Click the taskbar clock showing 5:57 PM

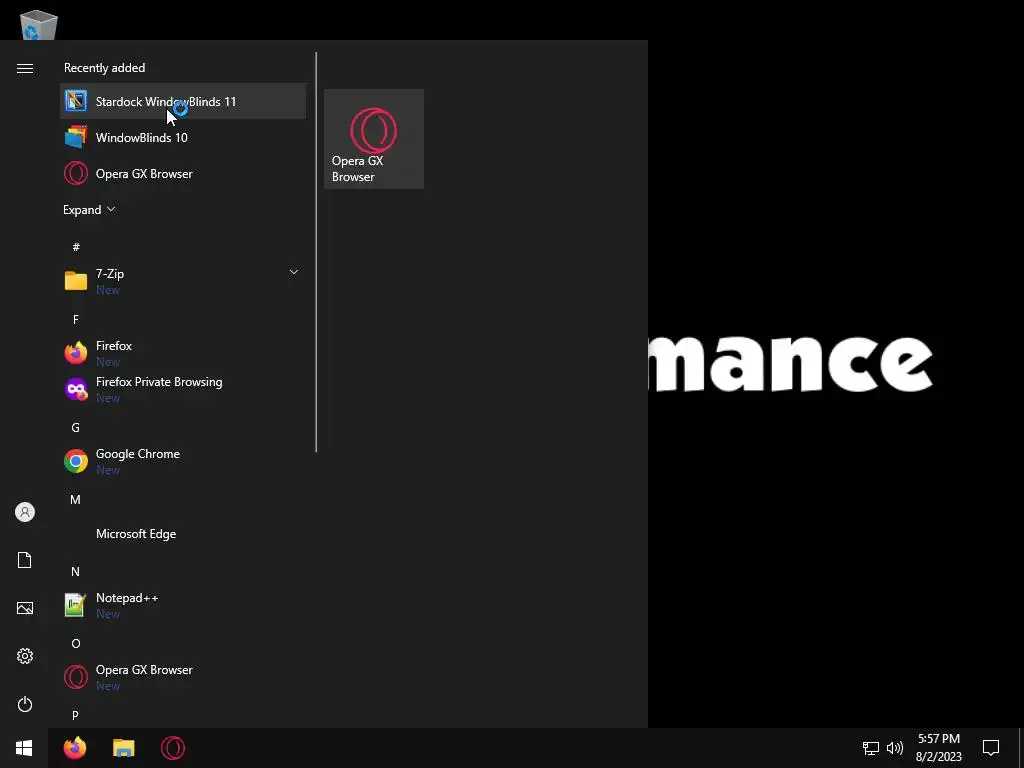coord(939,748)
